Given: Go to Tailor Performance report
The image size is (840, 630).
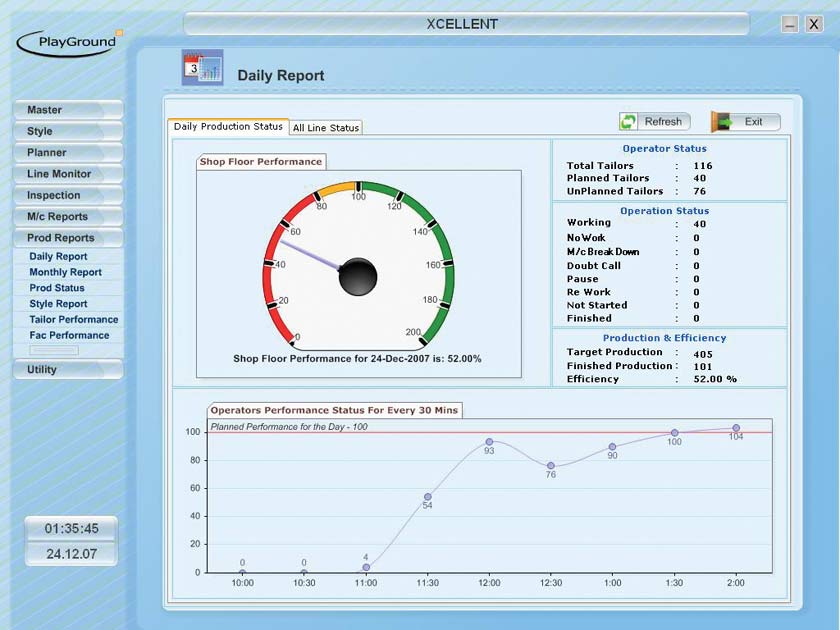Looking at the screenshot, I should pyautogui.click(x=73, y=320).
